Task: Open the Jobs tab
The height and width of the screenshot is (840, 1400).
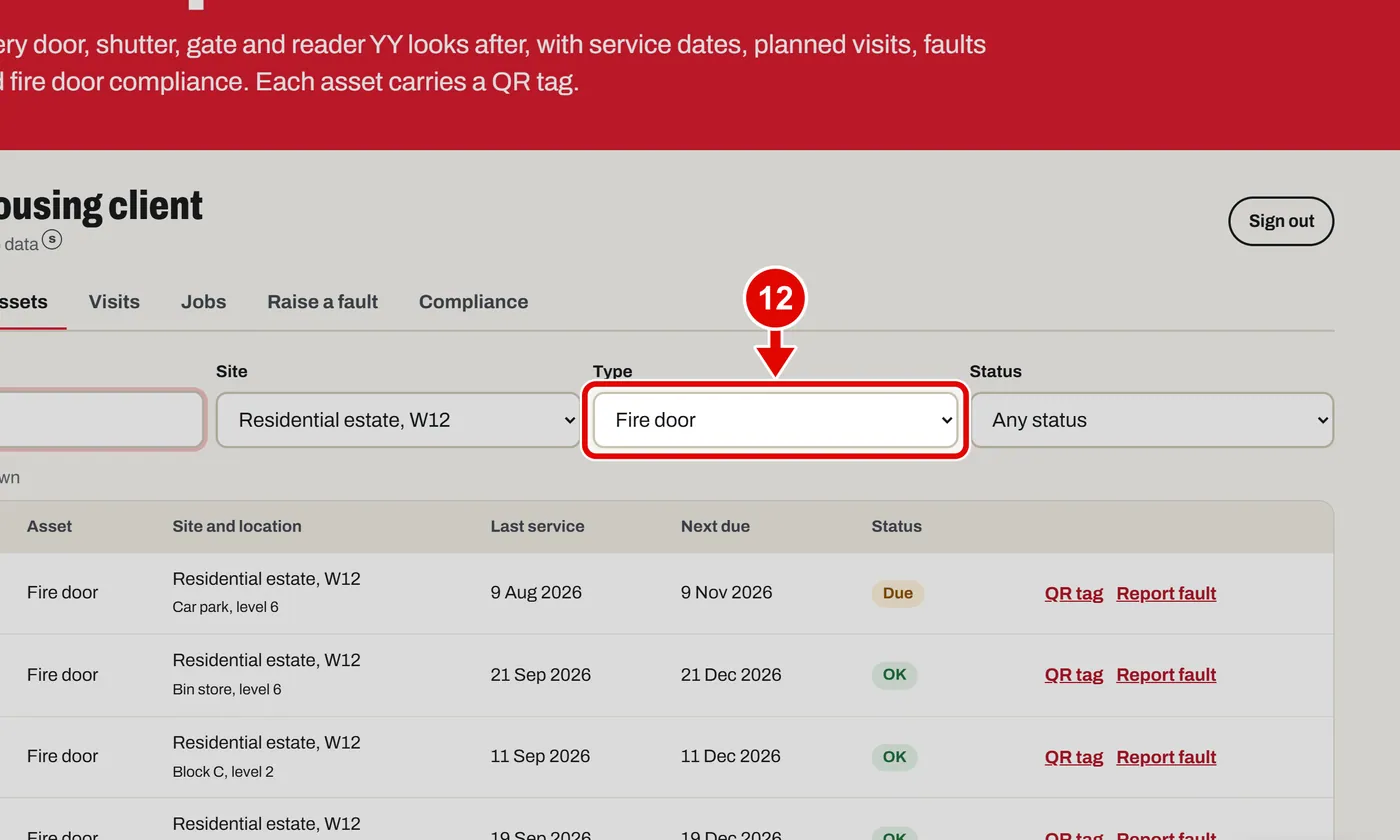Action: 203,302
